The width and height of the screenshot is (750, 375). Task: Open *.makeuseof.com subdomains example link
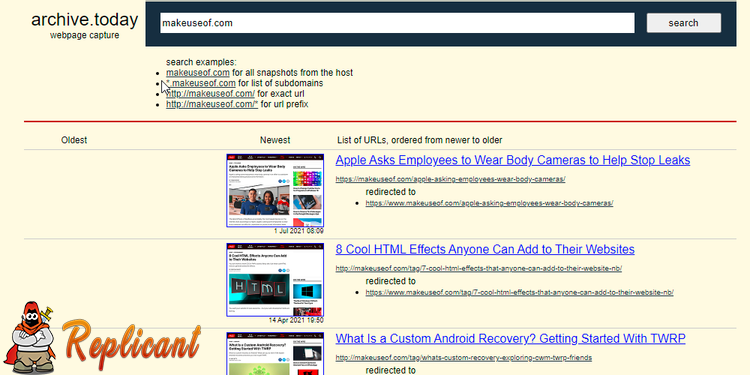[201, 83]
